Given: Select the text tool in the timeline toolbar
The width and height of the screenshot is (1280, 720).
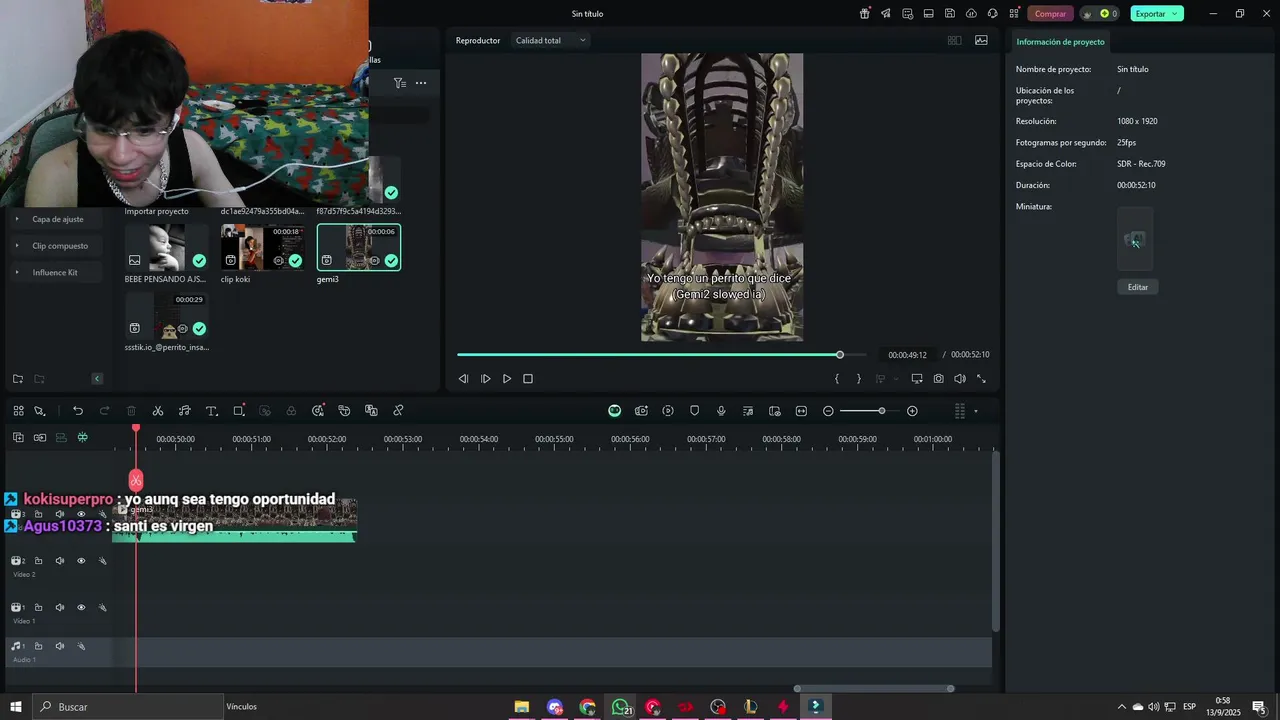Looking at the screenshot, I should (212, 411).
